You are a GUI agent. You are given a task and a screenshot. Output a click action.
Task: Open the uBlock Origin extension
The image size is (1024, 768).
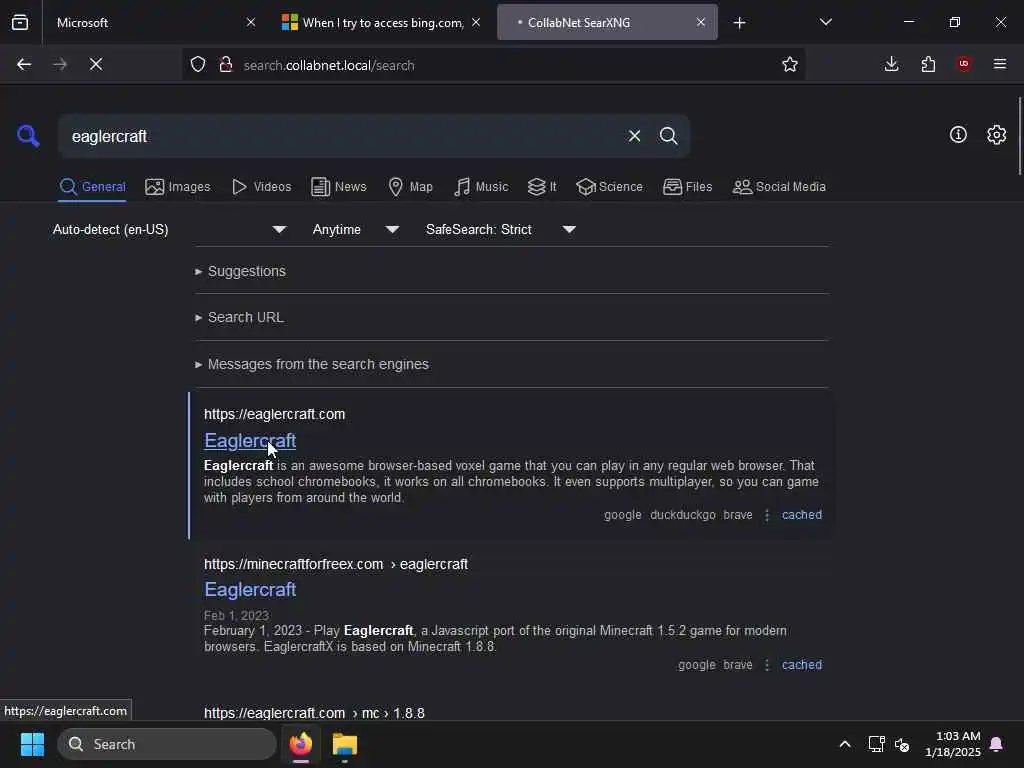[x=964, y=64]
